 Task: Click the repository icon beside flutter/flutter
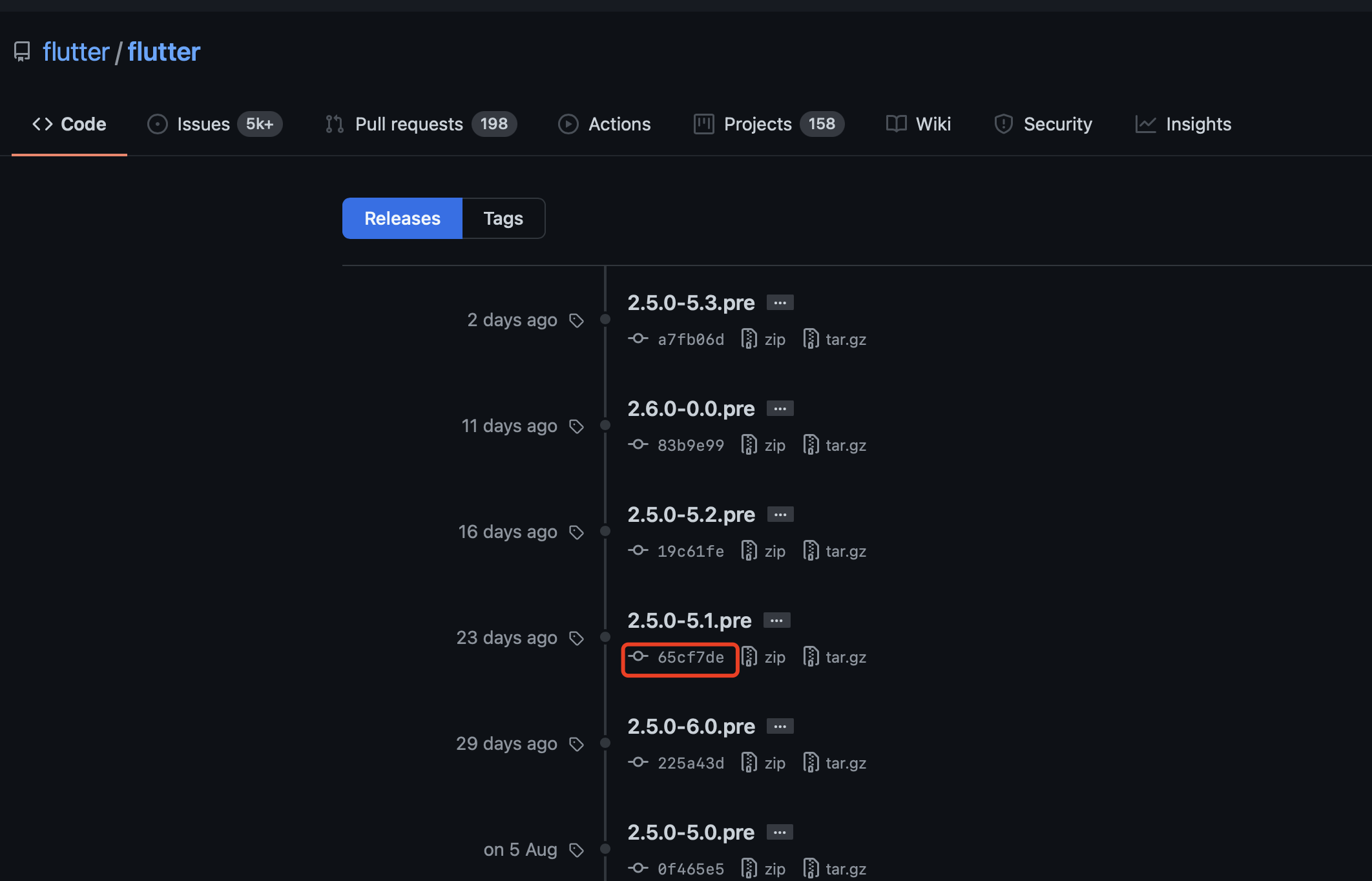click(22, 52)
